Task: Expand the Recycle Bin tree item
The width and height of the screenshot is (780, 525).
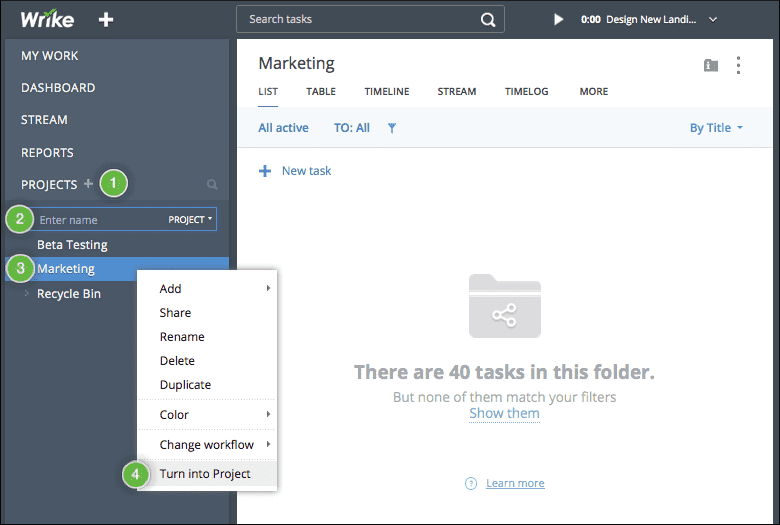Action: coord(27,294)
